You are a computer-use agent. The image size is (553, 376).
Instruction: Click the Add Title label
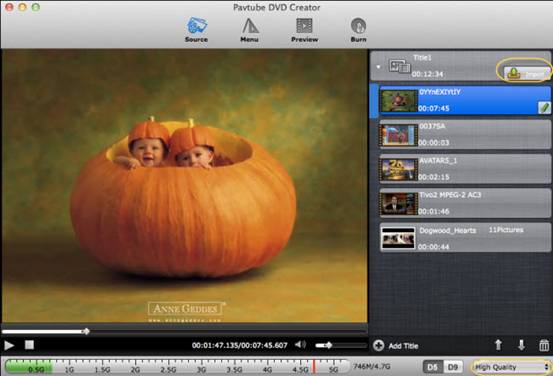[403, 346]
